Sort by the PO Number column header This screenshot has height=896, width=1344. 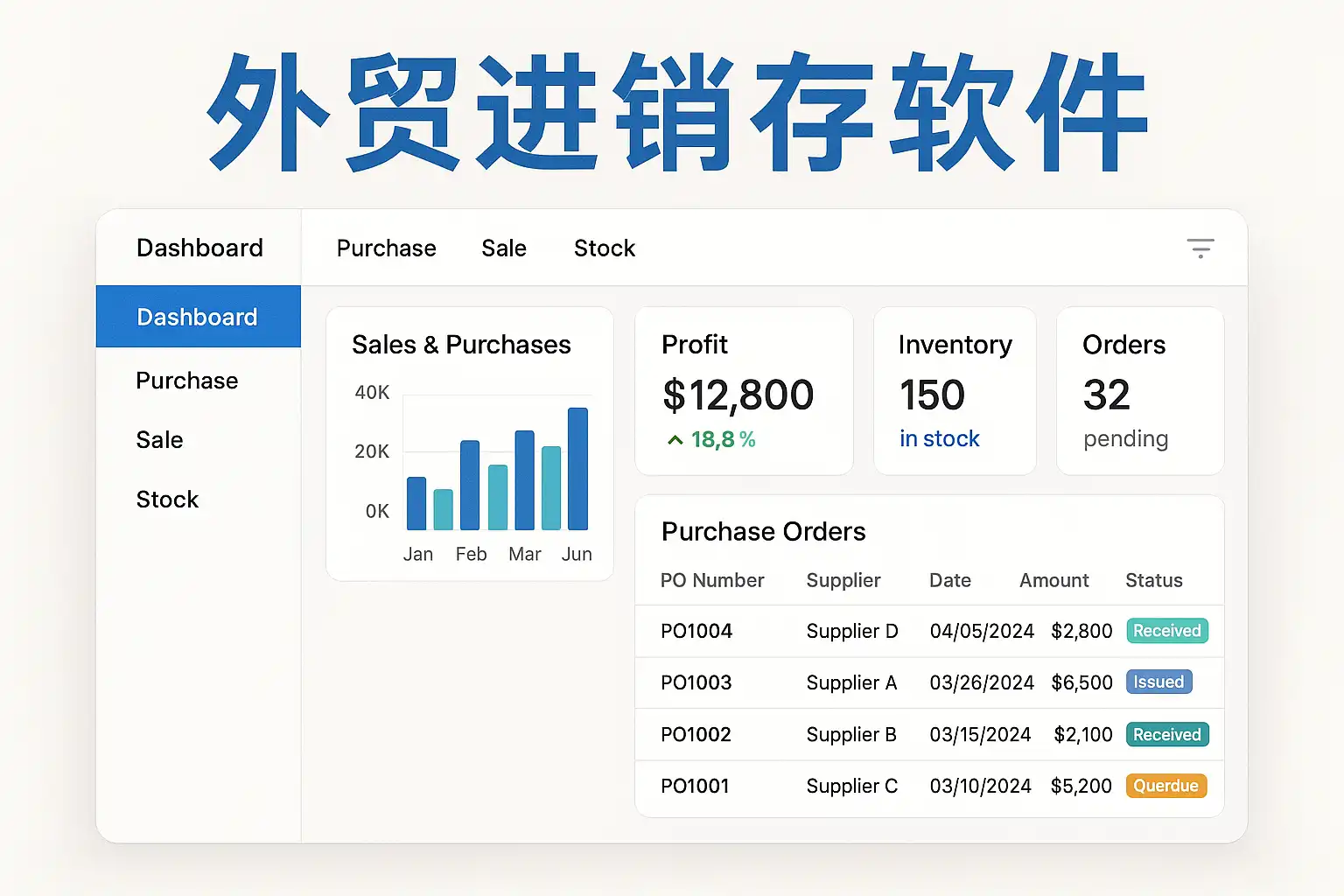click(x=712, y=580)
